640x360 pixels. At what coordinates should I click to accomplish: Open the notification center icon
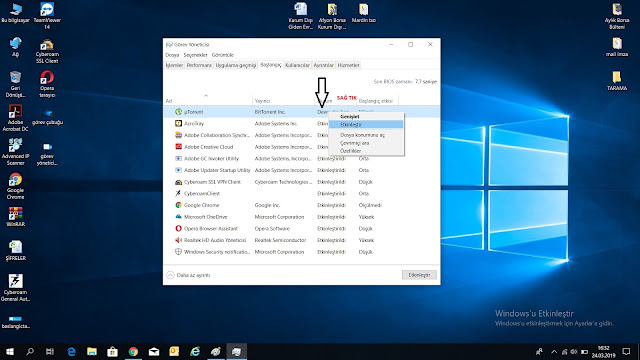point(626,351)
